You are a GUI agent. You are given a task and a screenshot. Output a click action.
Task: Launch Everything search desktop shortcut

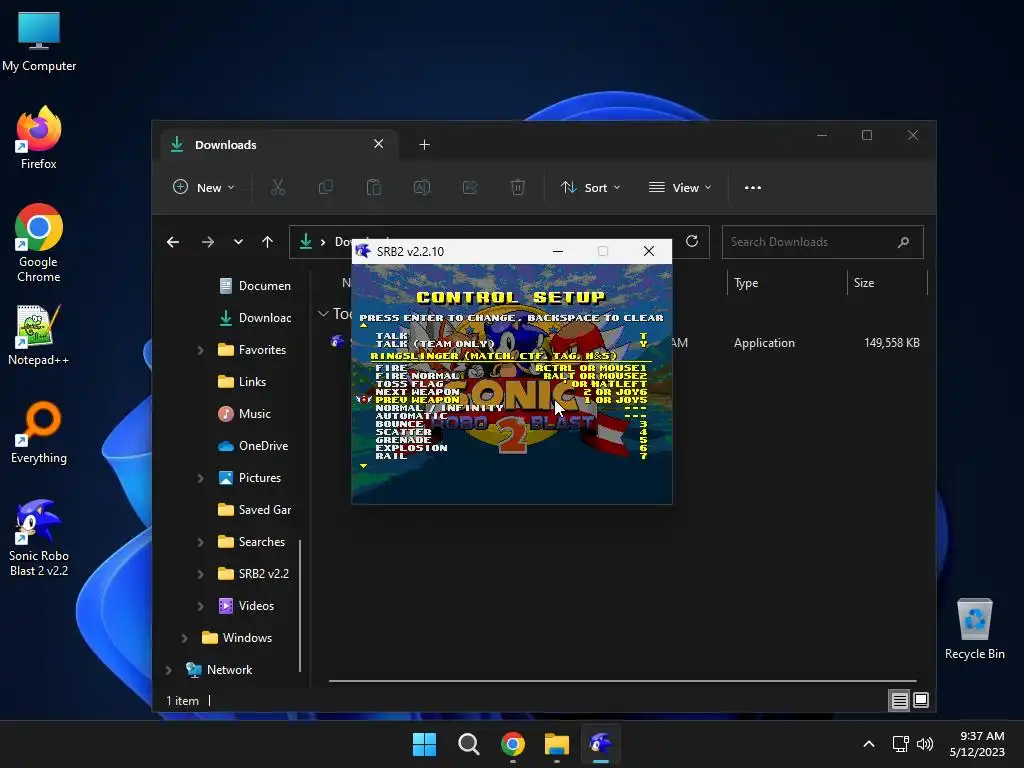pyautogui.click(x=39, y=432)
